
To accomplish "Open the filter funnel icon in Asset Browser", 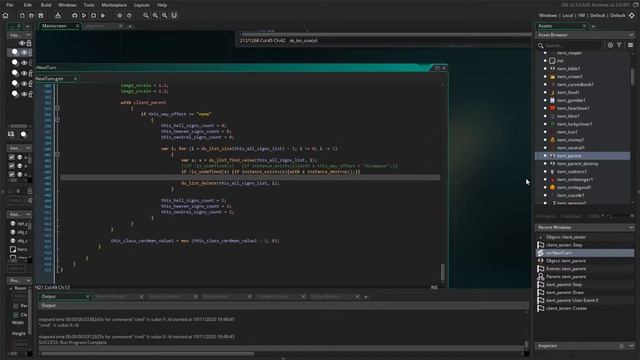I will [x=620, y=45].
